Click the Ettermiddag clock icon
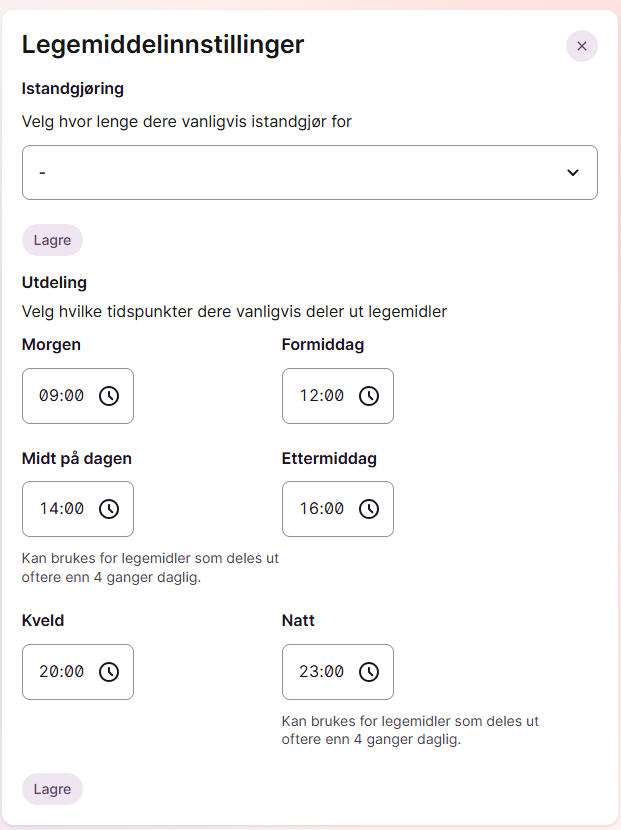This screenshot has height=830, width=621. point(369,509)
